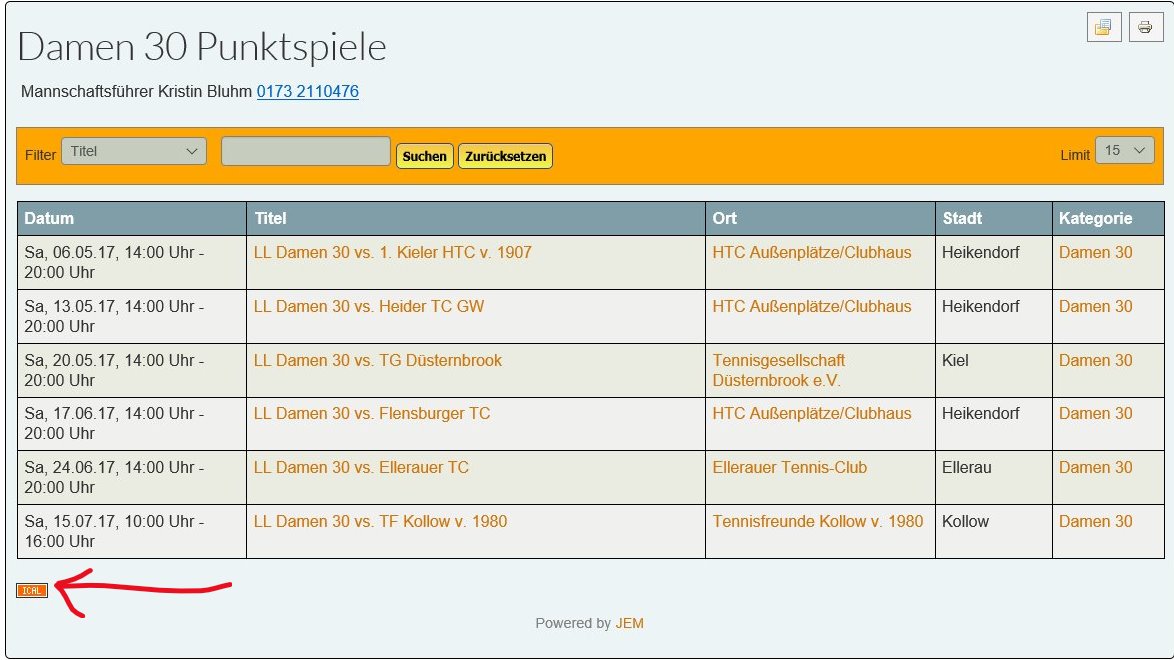Sort by the Ort column header
Screen dimensions: 1174x660
coord(725,218)
